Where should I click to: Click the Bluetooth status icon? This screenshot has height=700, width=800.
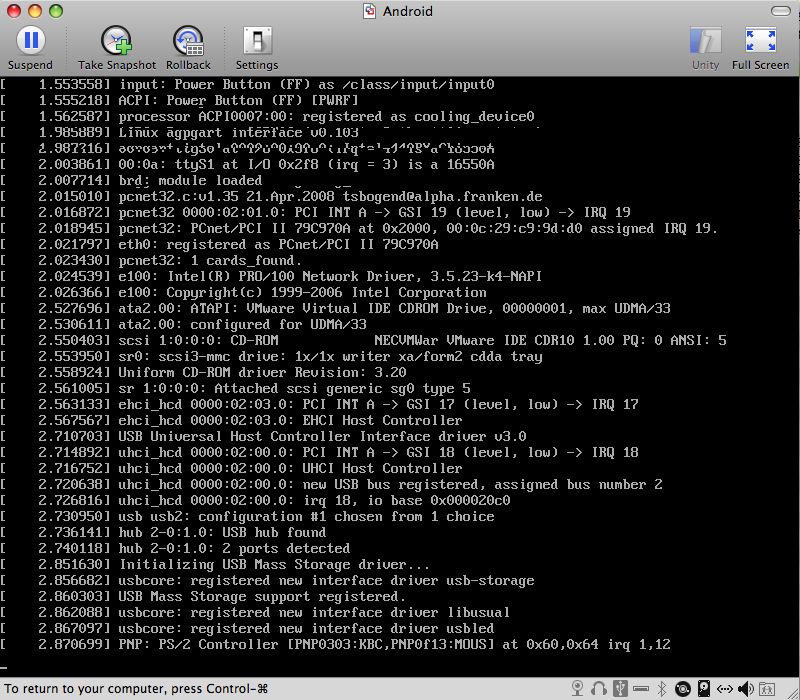pos(662,689)
